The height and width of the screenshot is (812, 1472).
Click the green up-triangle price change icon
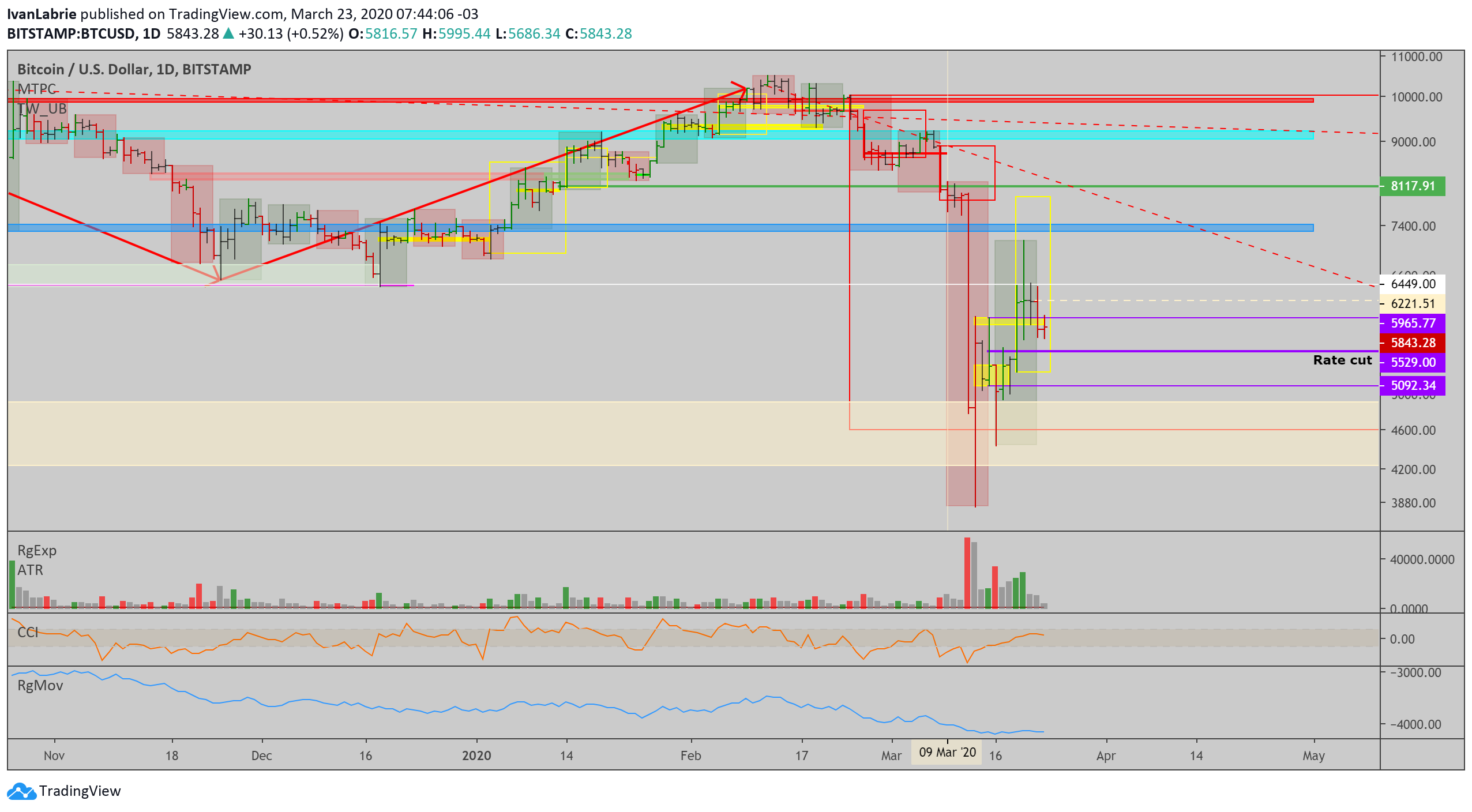click(x=228, y=33)
